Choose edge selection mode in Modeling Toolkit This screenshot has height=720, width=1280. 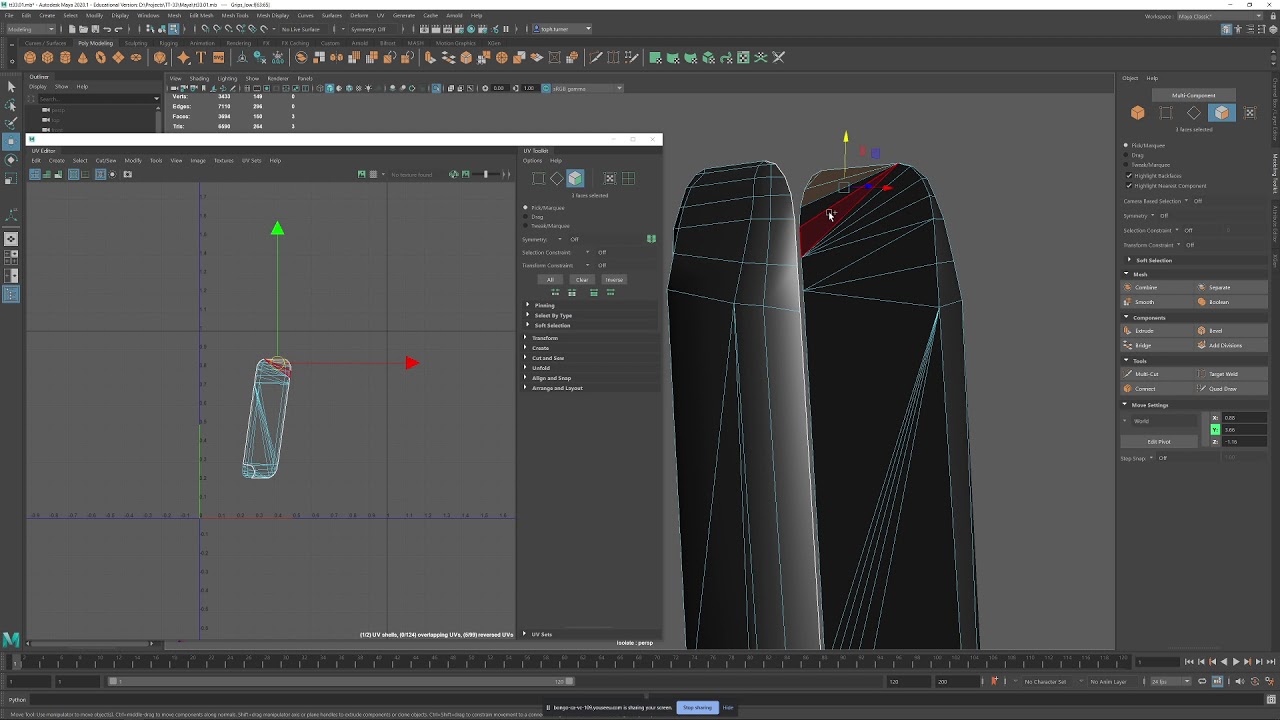point(1193,113)
